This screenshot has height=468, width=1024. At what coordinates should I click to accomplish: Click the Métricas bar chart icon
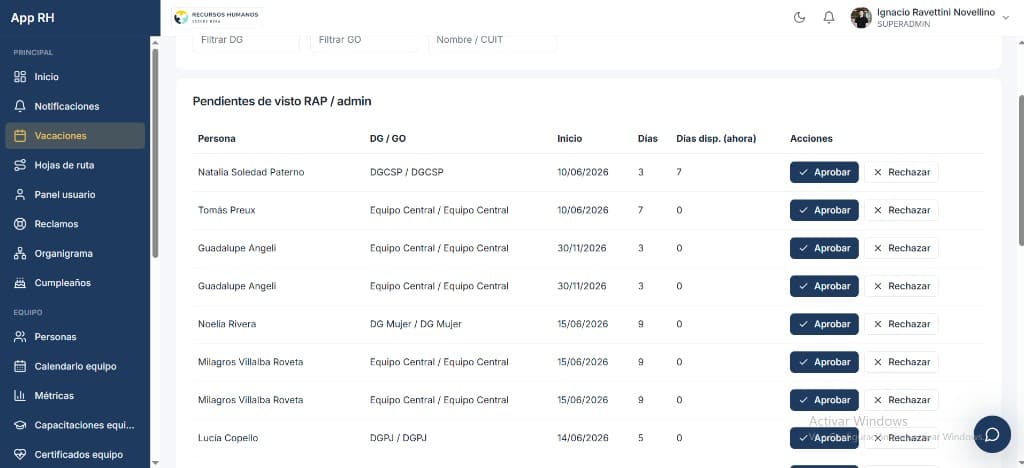point(20,396)
